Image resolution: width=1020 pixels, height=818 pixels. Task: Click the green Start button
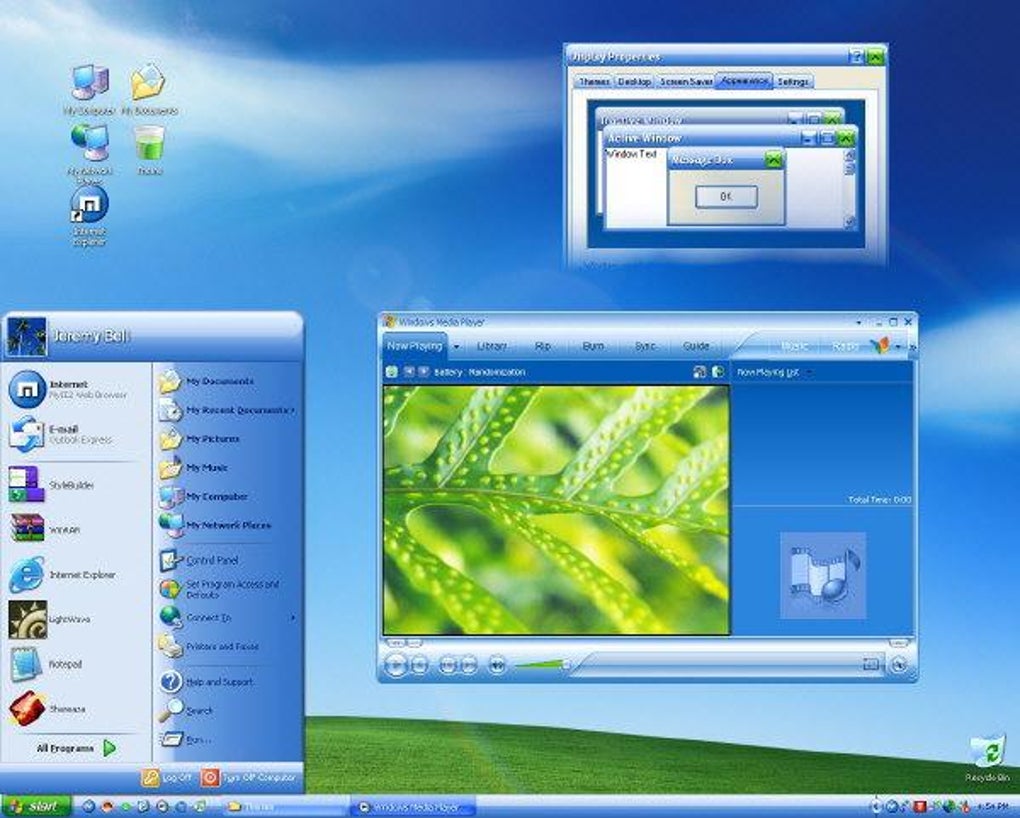pyautogui.click(x=35, y=806)
